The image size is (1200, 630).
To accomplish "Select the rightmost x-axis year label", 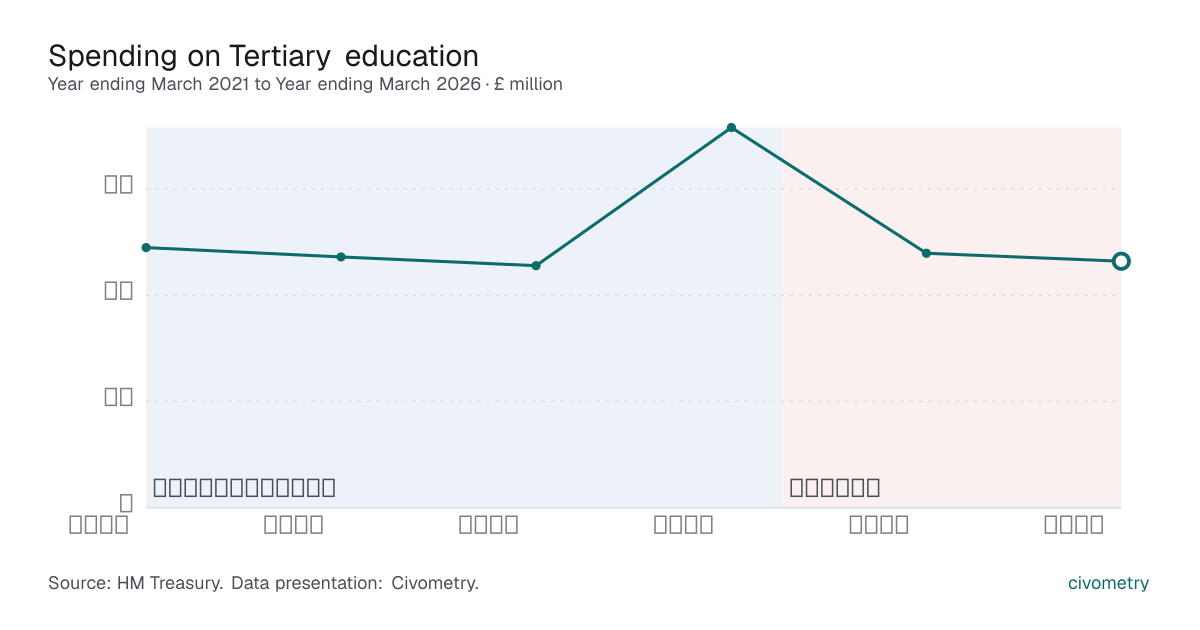I will [x=1074, y=524].
